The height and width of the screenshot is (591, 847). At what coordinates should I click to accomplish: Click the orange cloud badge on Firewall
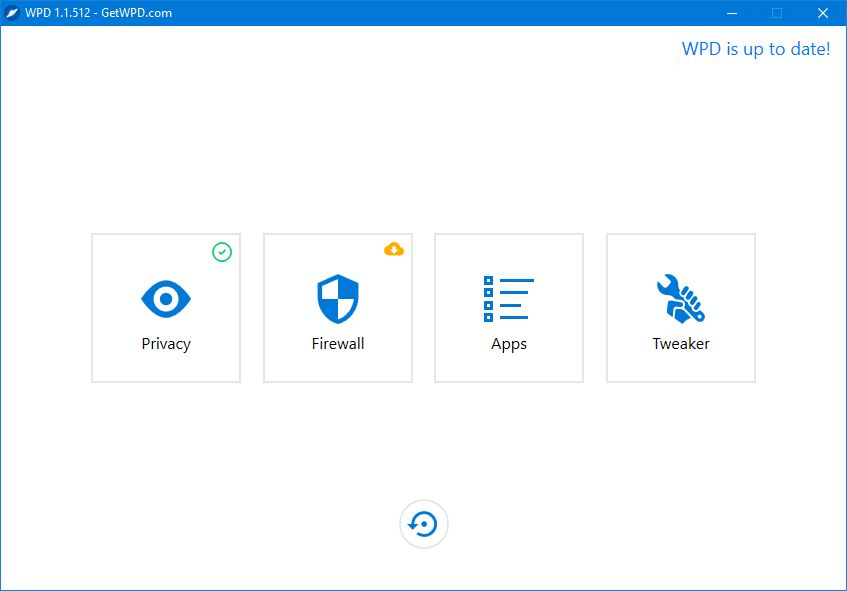click(x=394, y=248)
